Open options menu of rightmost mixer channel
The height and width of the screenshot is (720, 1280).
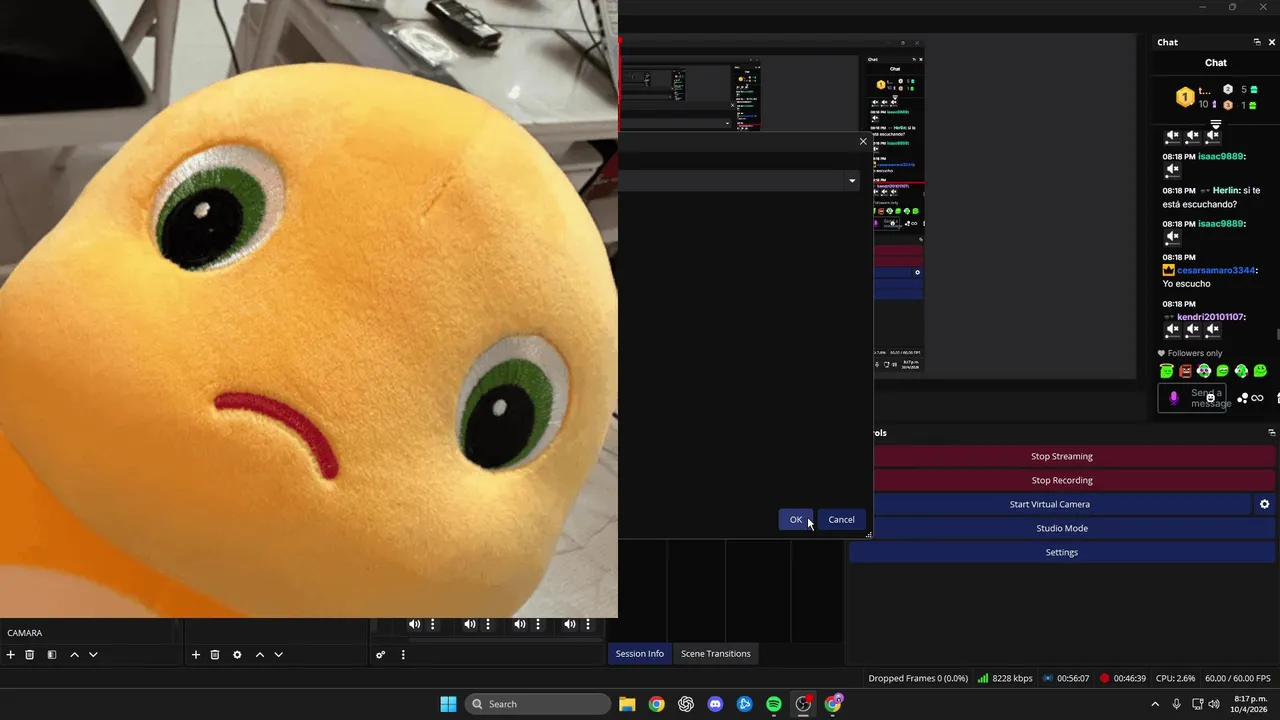pyautogui.click(x=588, y=624)
